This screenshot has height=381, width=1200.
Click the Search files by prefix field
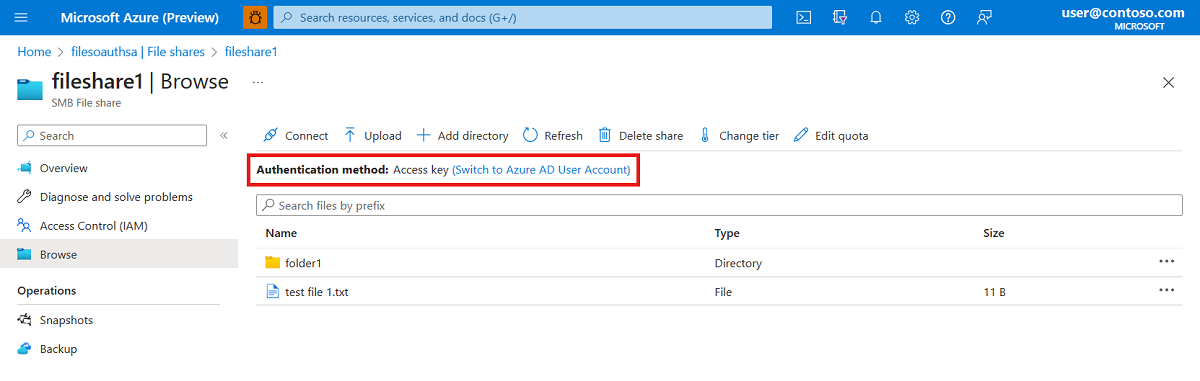[x=720, y=205]
